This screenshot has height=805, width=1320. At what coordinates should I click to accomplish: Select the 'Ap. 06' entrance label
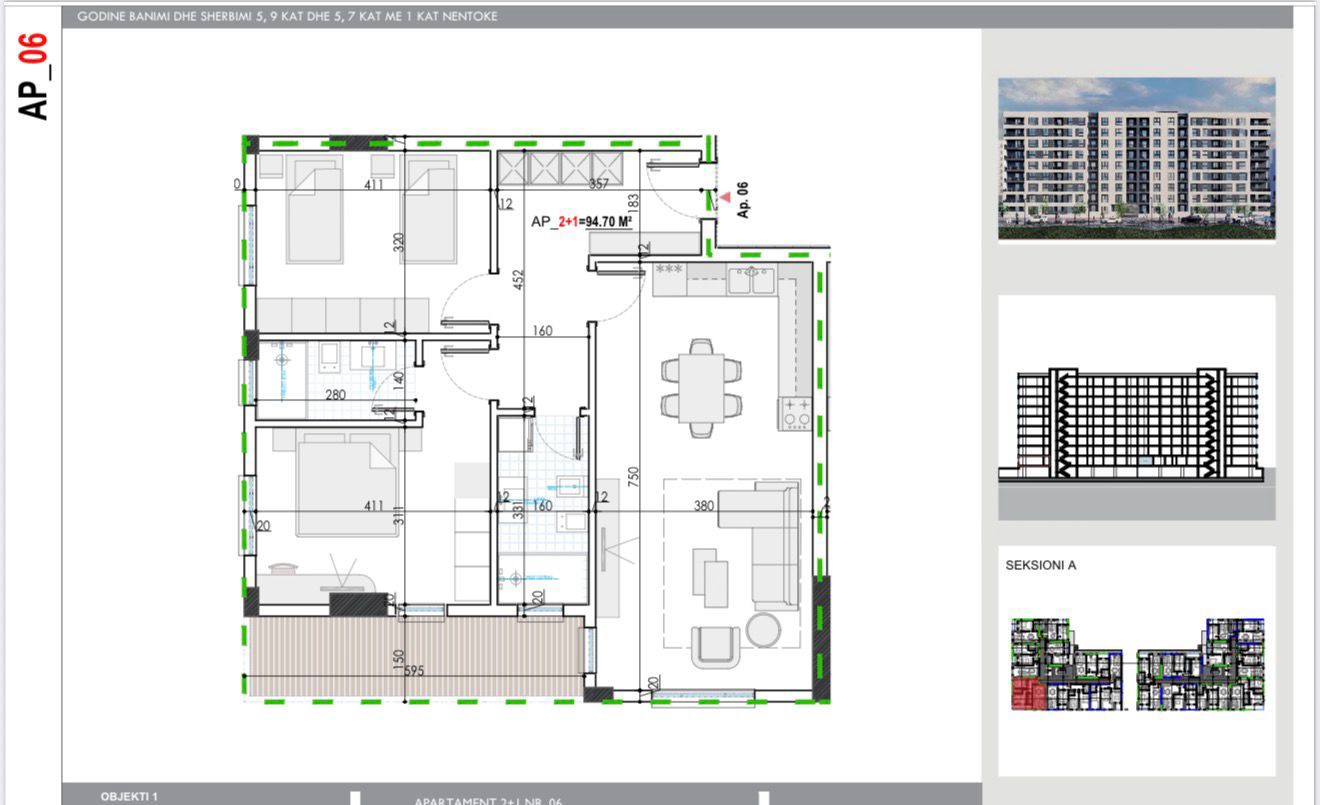[x=743, y=199]
